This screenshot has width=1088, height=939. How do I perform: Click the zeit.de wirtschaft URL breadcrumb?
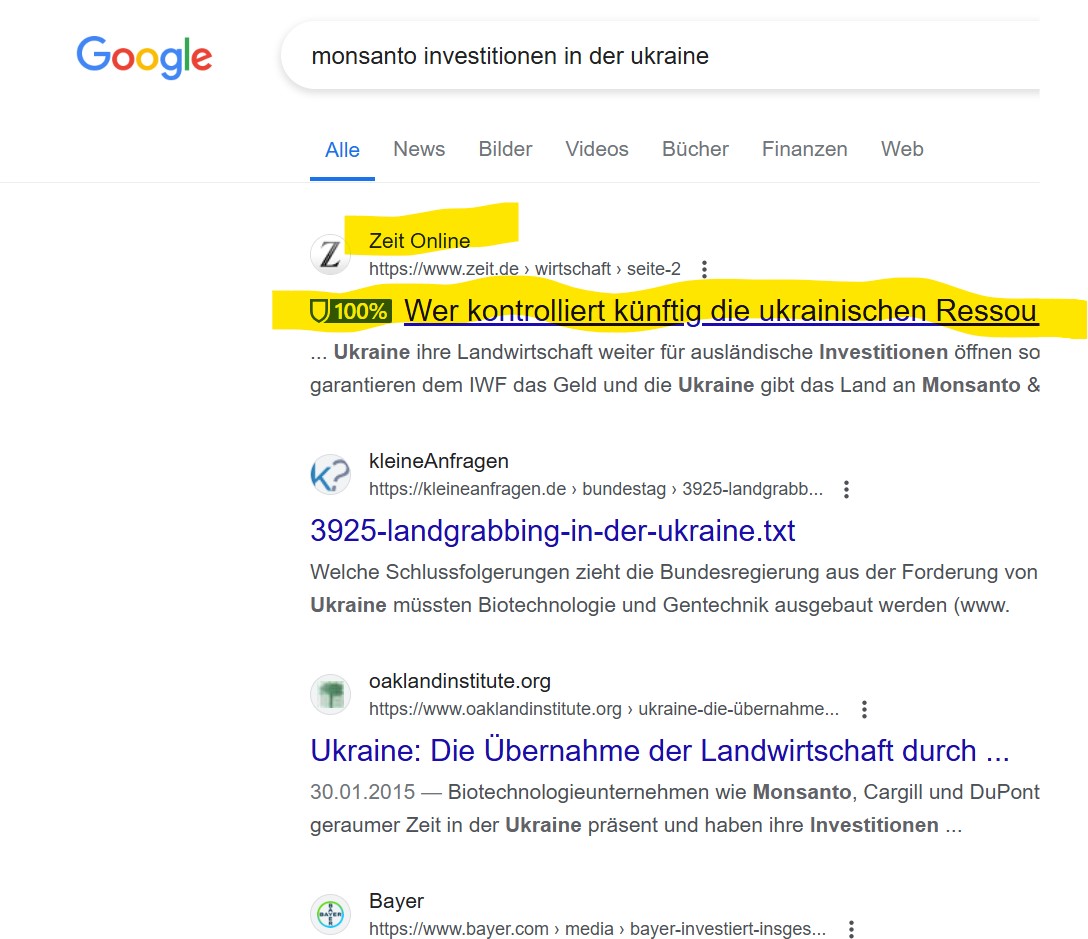tap(525, 269)
